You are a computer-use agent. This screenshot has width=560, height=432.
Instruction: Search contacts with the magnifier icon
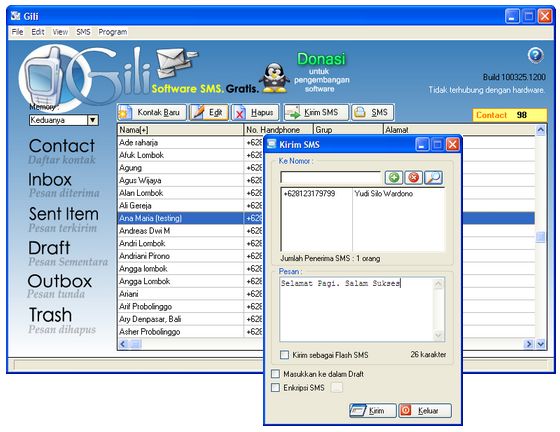click(434, 177)
